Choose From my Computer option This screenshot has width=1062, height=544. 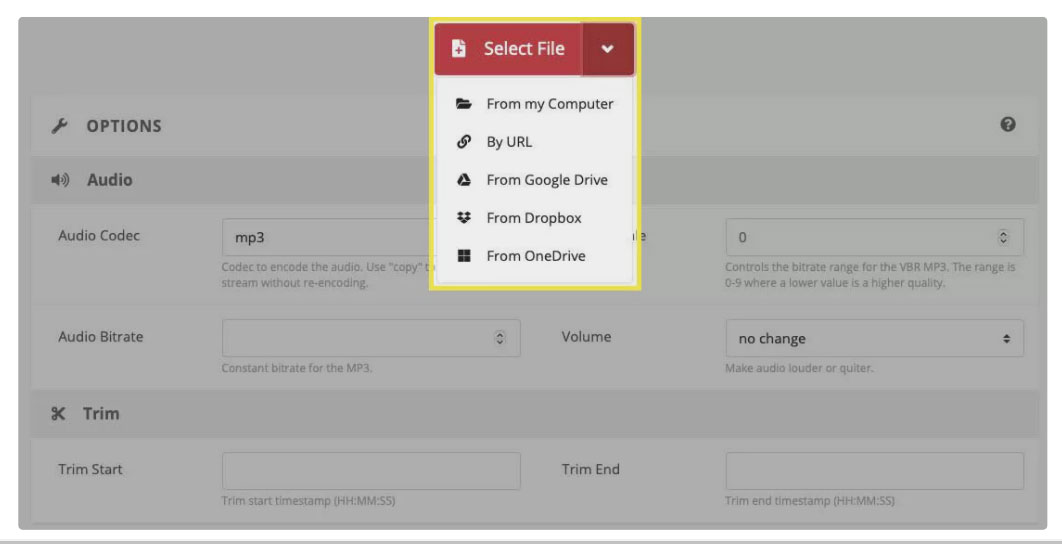click(535, 104)
